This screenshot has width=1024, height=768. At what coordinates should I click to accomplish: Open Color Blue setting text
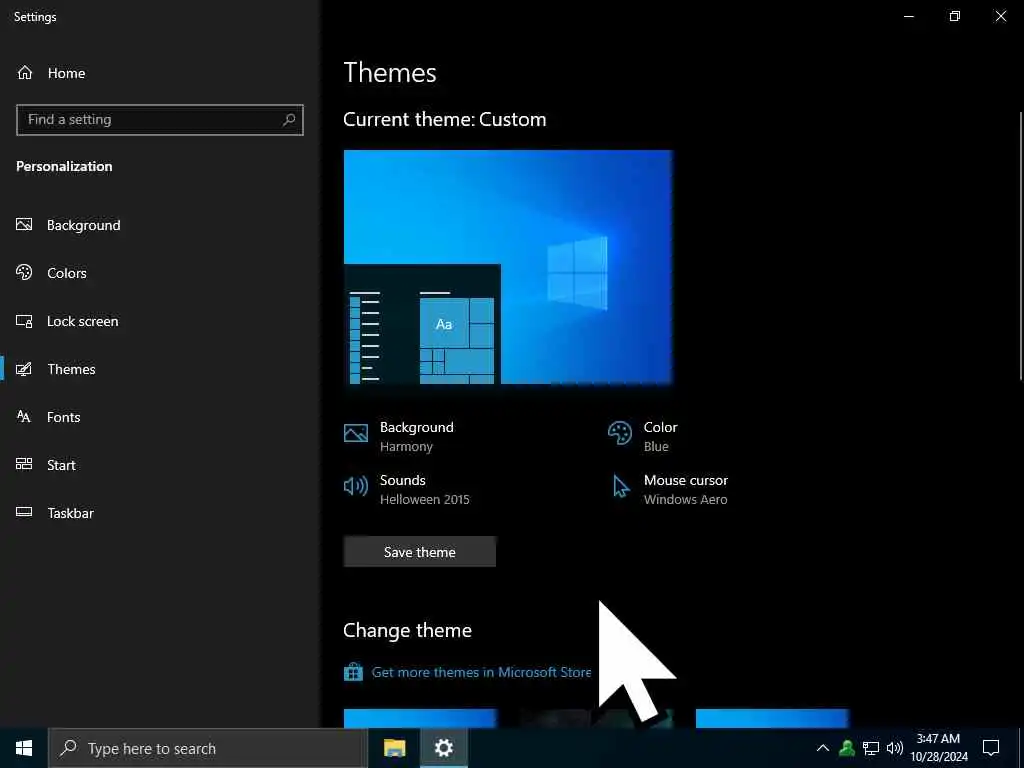(660, 436)
